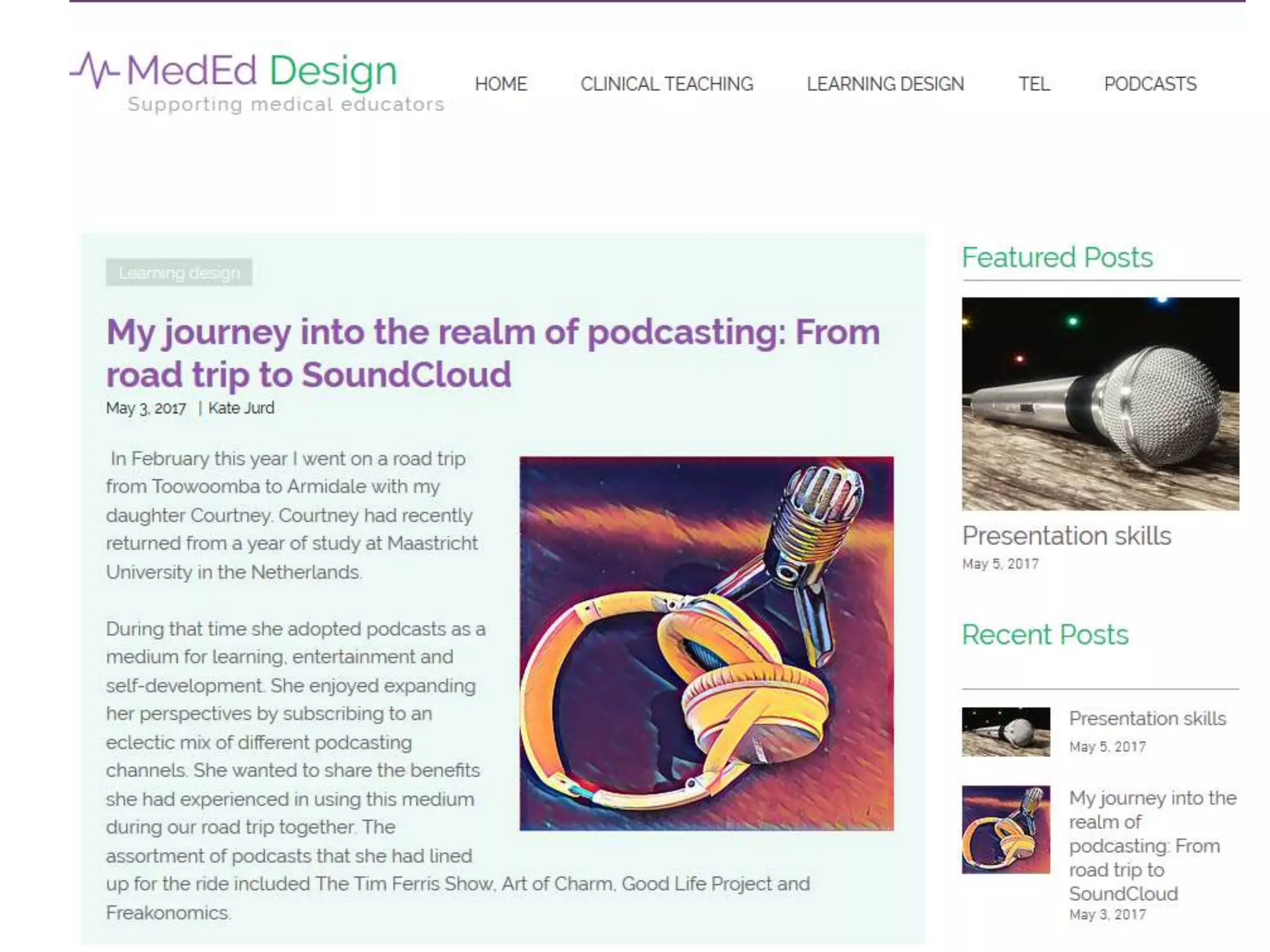Open small microphone thumbnail in Recent Posts
The width and height of the screenshot is (1270, 952).
point(1005,731)
